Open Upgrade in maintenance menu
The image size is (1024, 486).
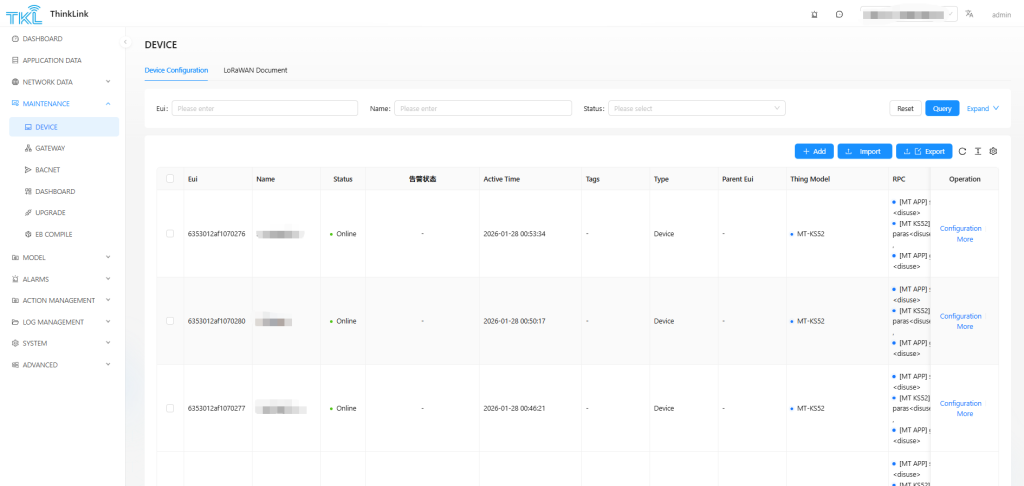(x=49, y=213)
